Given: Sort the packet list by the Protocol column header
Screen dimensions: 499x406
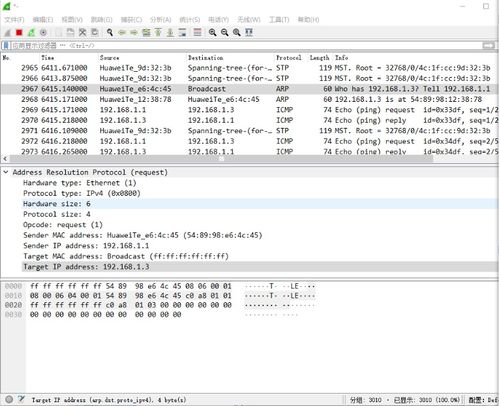Looking at the screenshot, I should 289,58.
